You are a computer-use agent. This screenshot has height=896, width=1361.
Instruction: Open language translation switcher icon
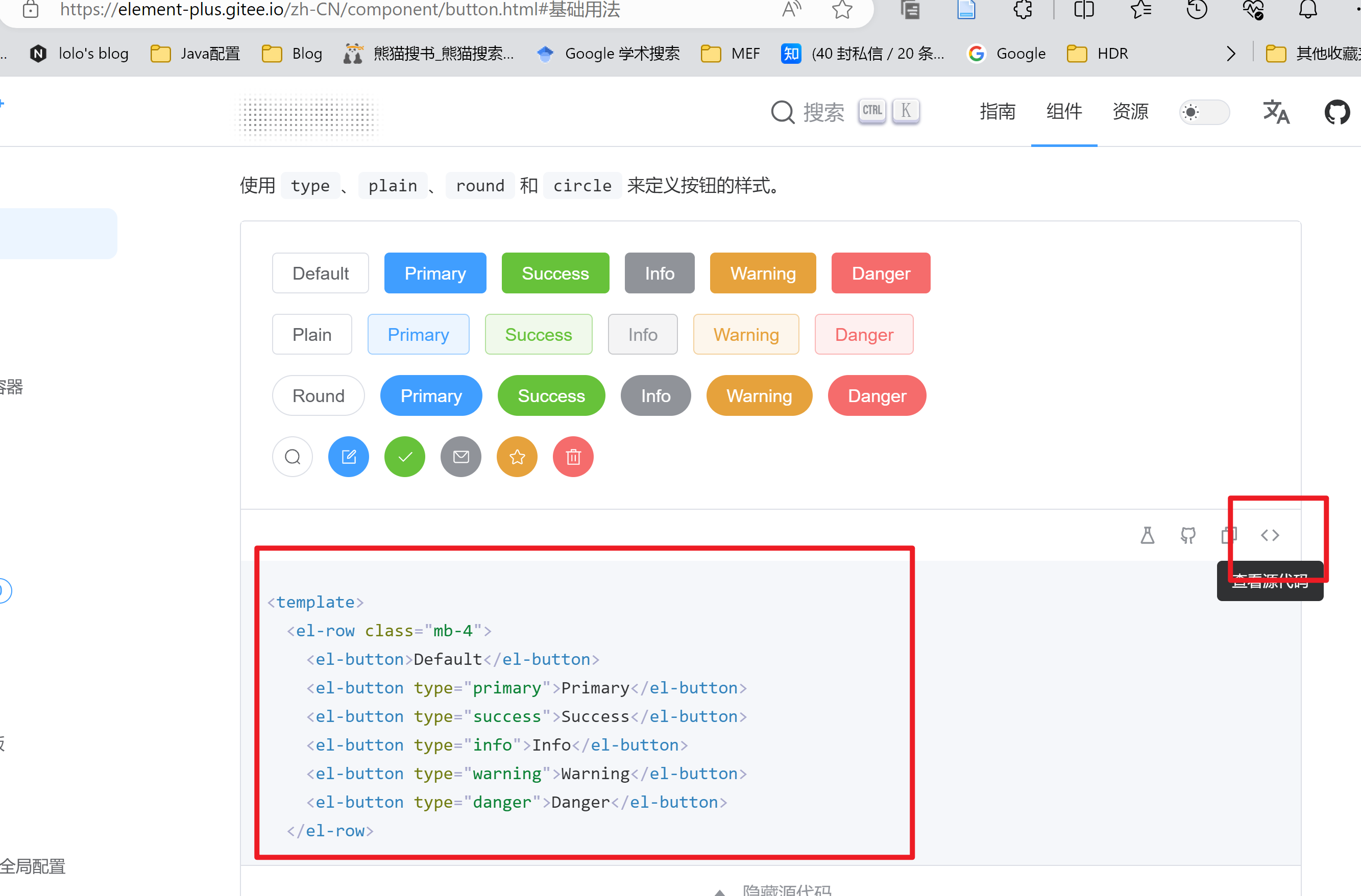[x=1276, y=111]
